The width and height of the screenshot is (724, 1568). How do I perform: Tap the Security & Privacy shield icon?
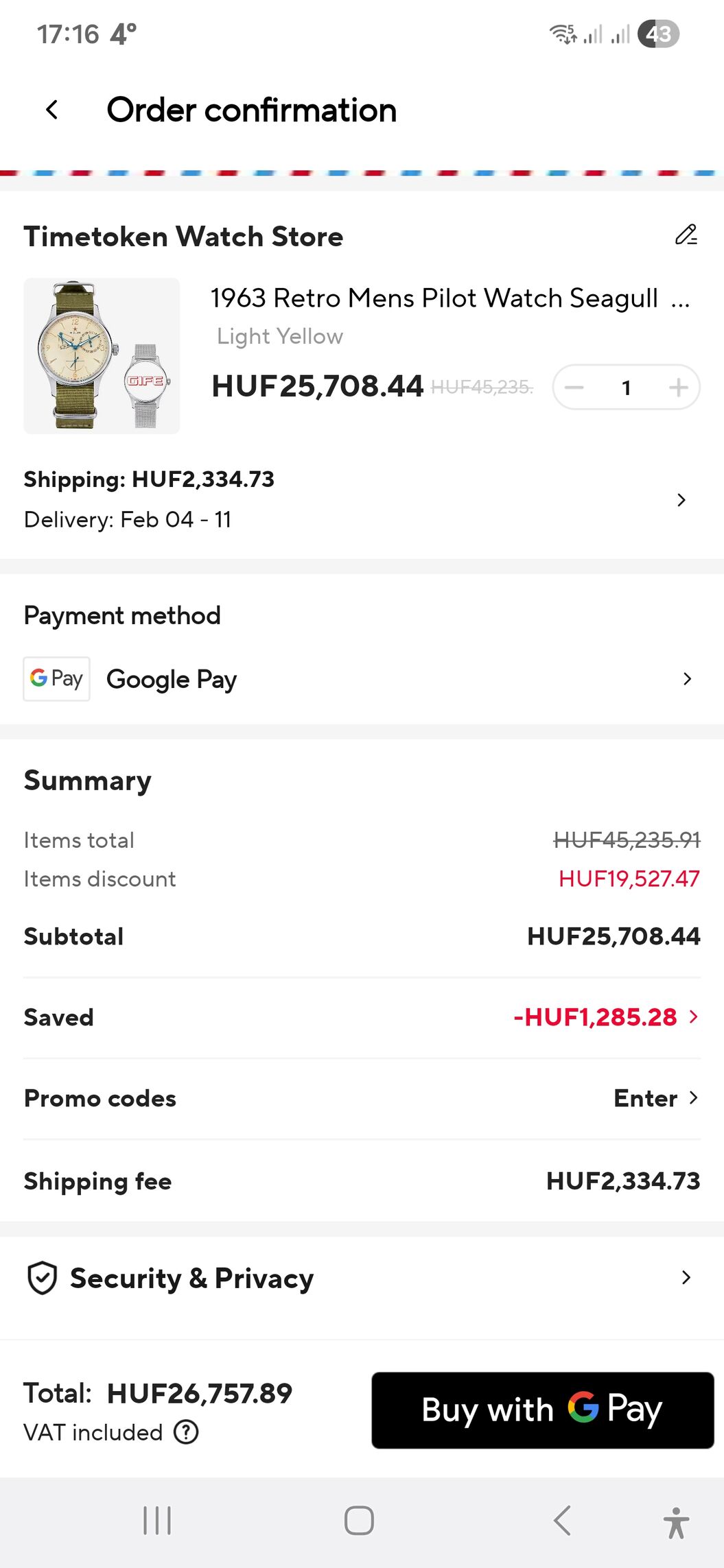click(42, 1278)
